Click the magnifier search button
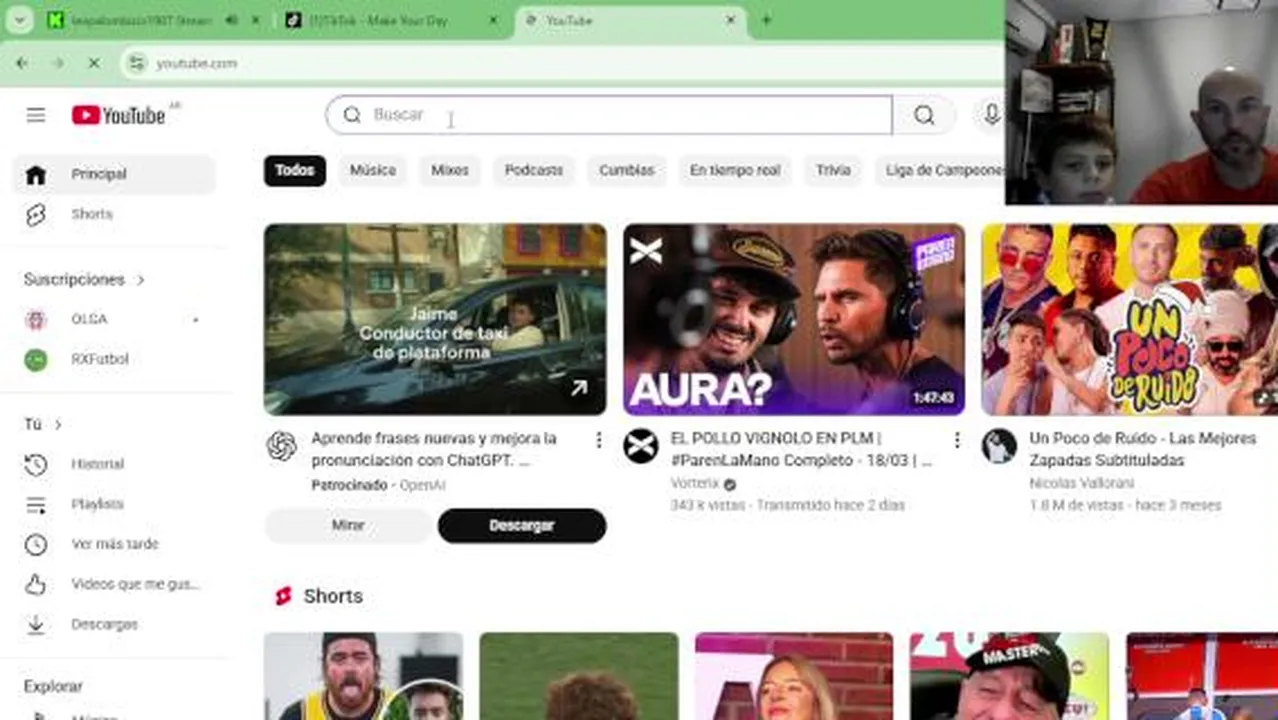Screen dimensions: 1278x720 tap(924, 115)
